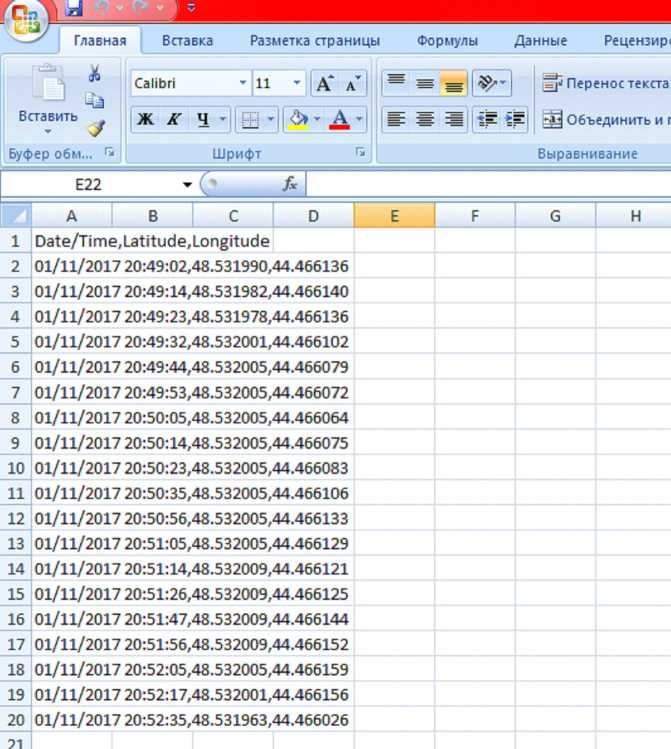Toggle italic К formatting
Screen dimensions: 671x749
click(174, 119)
